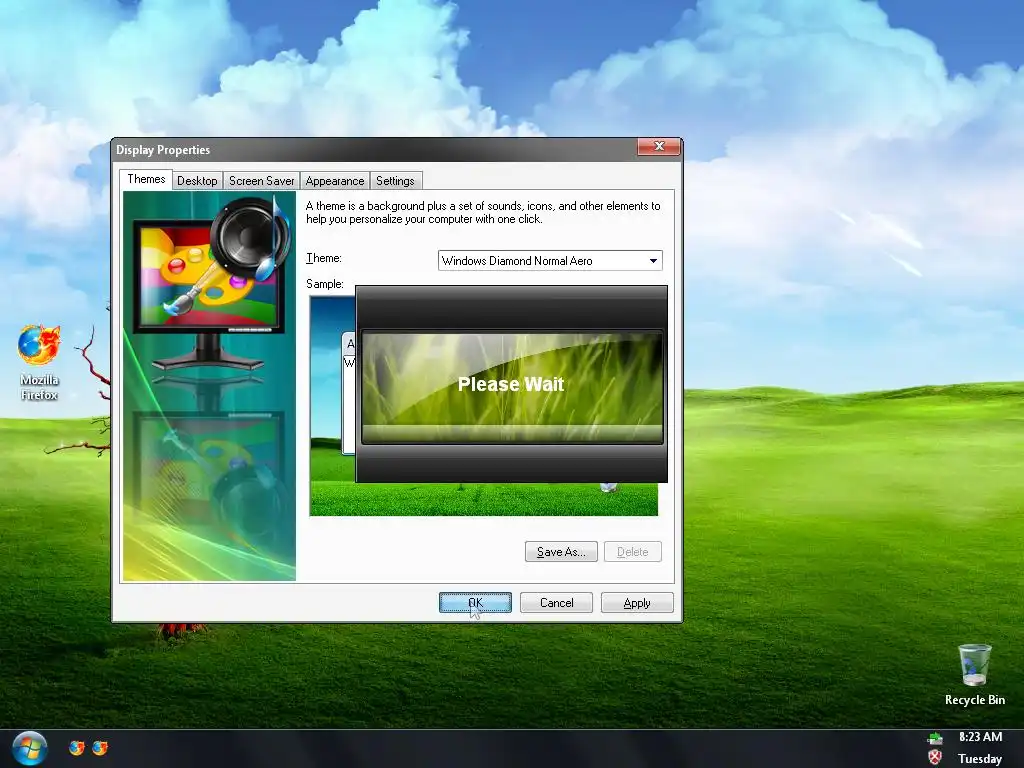Click the red security shield tray icon

935,758
